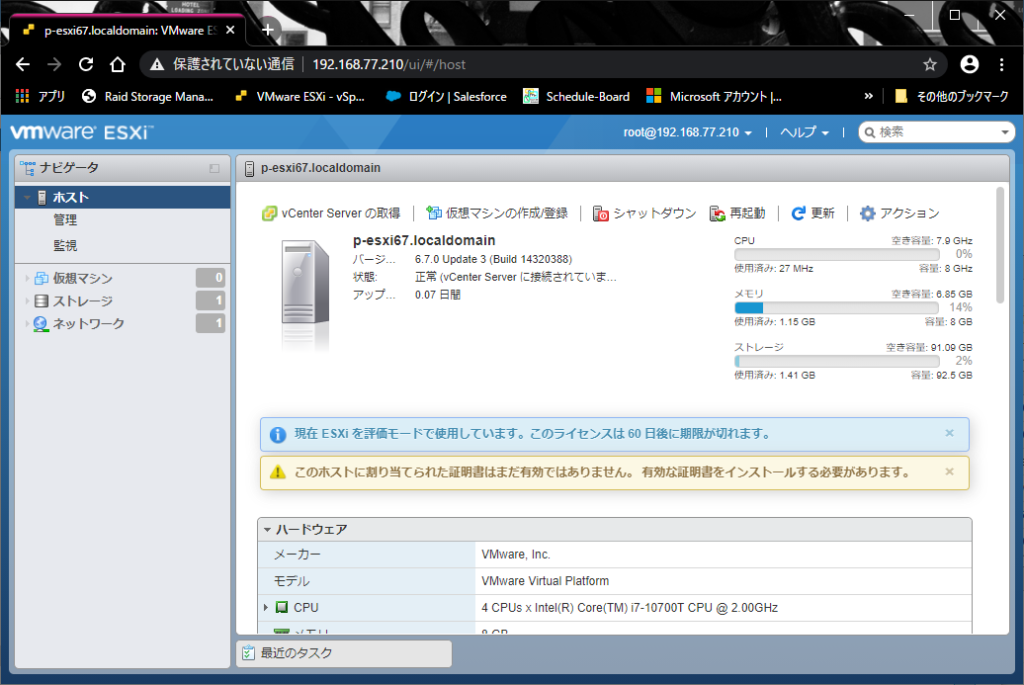Click the memory usage progress bar
The height and width of the screenshot is (685, 1024).
837,308
